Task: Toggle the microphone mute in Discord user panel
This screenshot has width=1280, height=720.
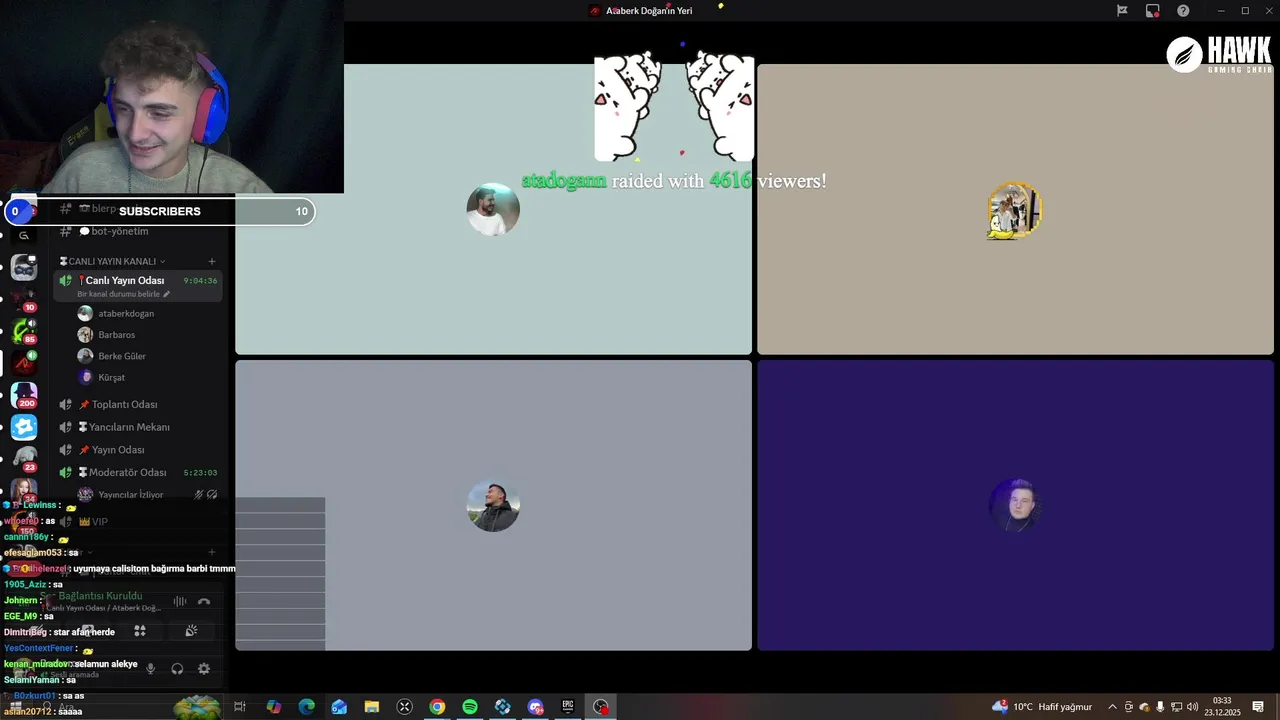Action: (x=151, y=669)
